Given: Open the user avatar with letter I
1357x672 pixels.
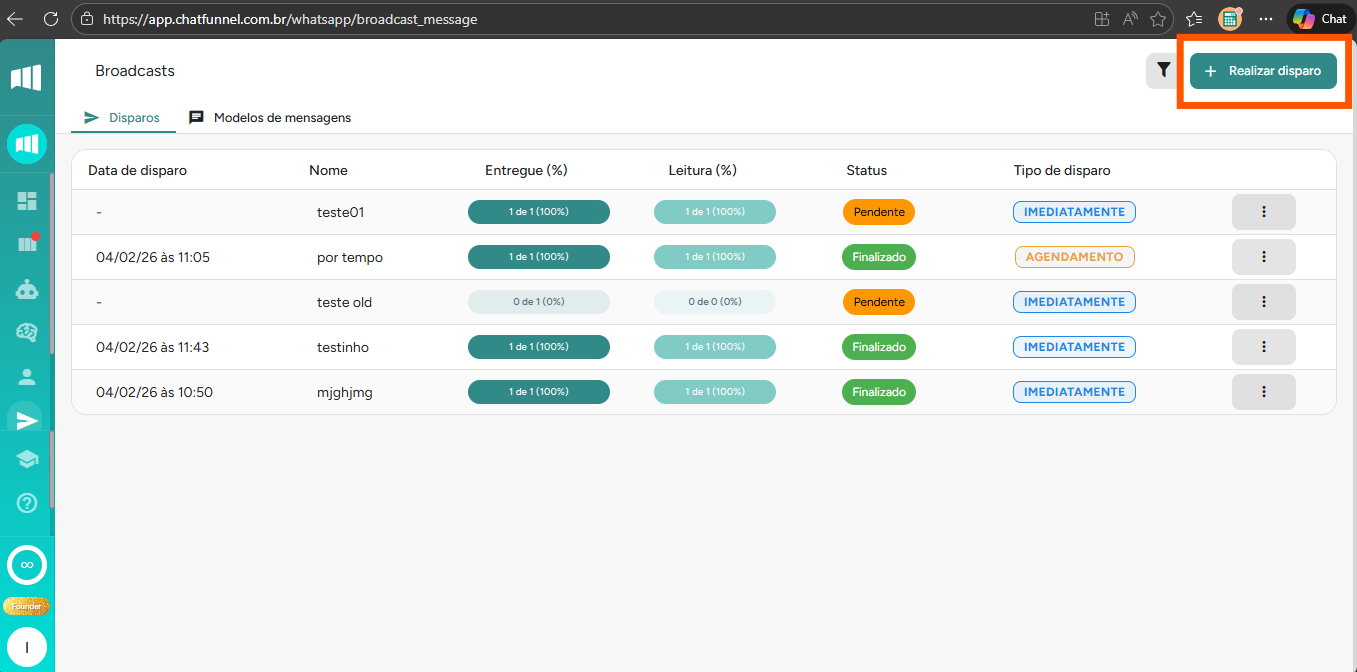Looking at the screenshot, I should pyautogui.click(x=27, y=648).
